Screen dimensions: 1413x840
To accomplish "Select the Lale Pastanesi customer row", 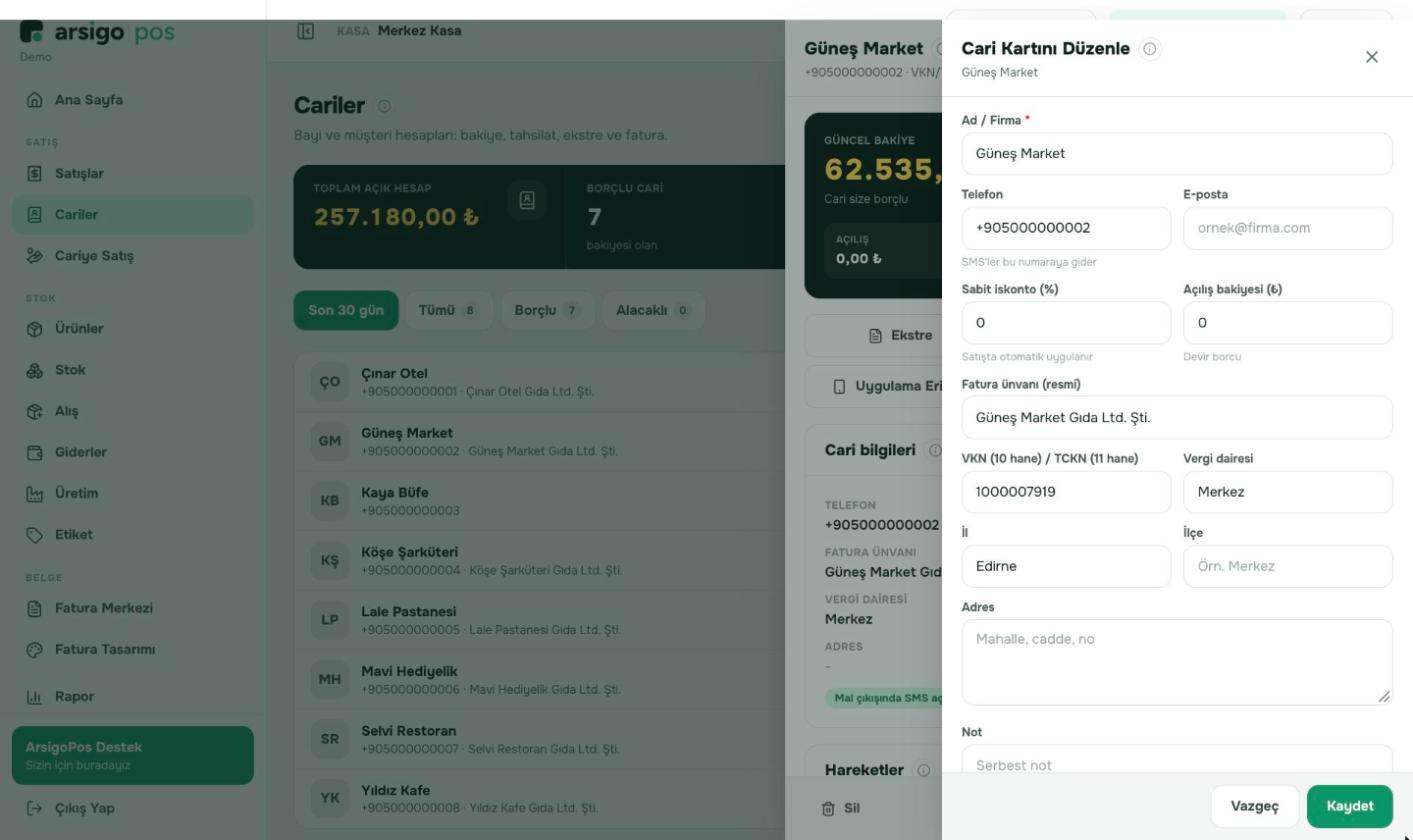I will click(x=540, y=620).
